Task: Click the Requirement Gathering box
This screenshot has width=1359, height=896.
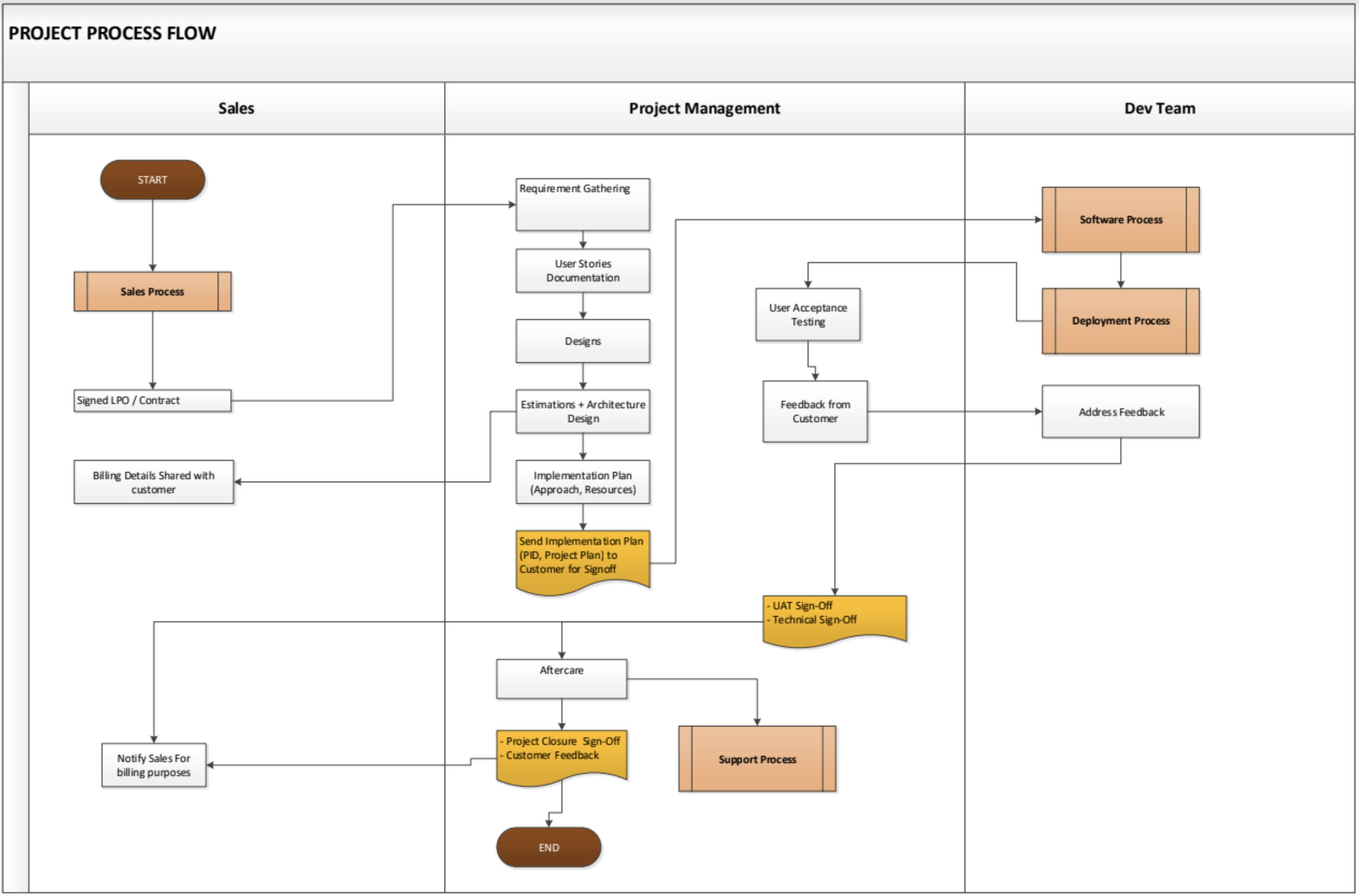Action: coord(583,204)
